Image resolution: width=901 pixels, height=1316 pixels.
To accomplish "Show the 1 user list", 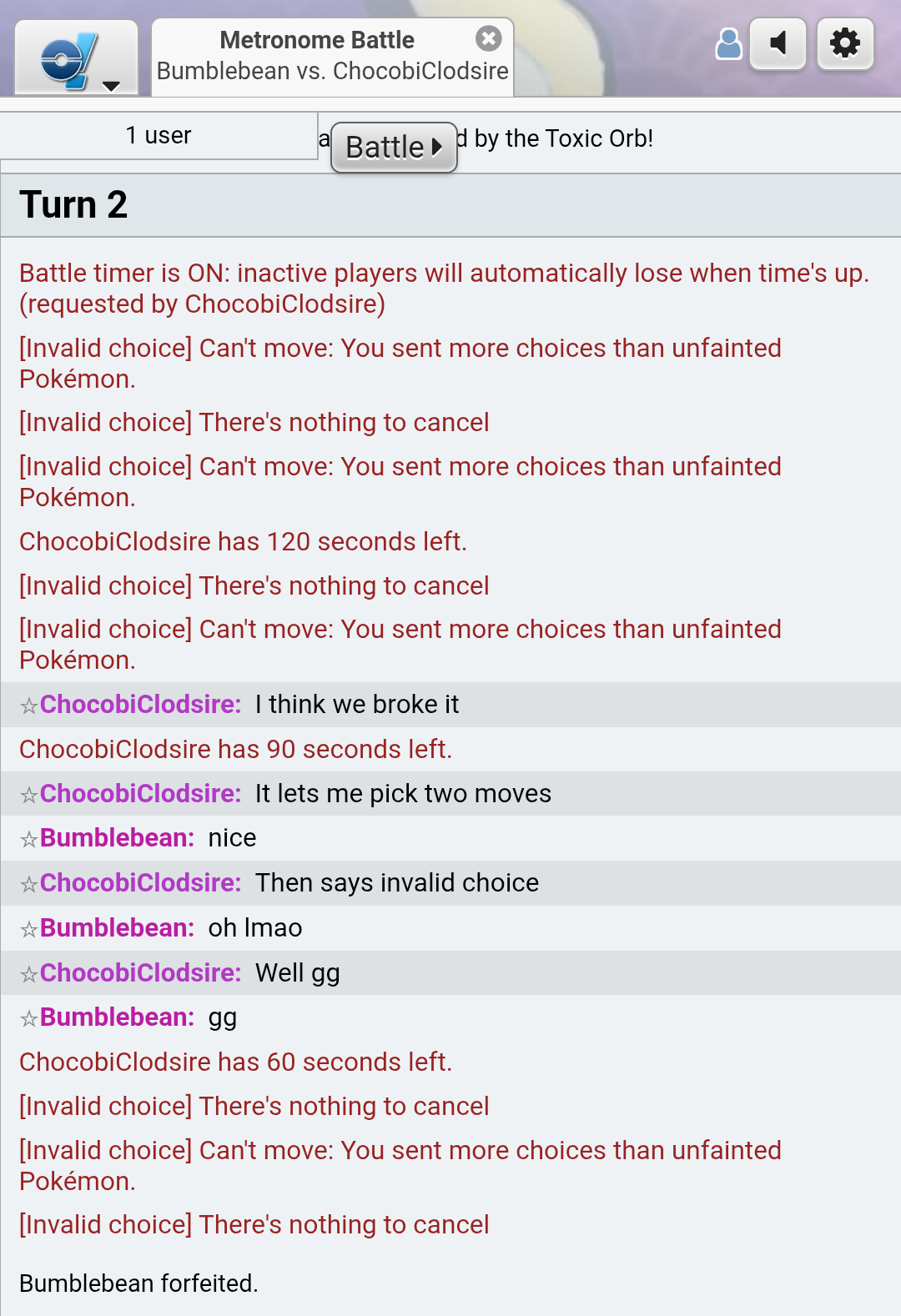I will point(159,135).
